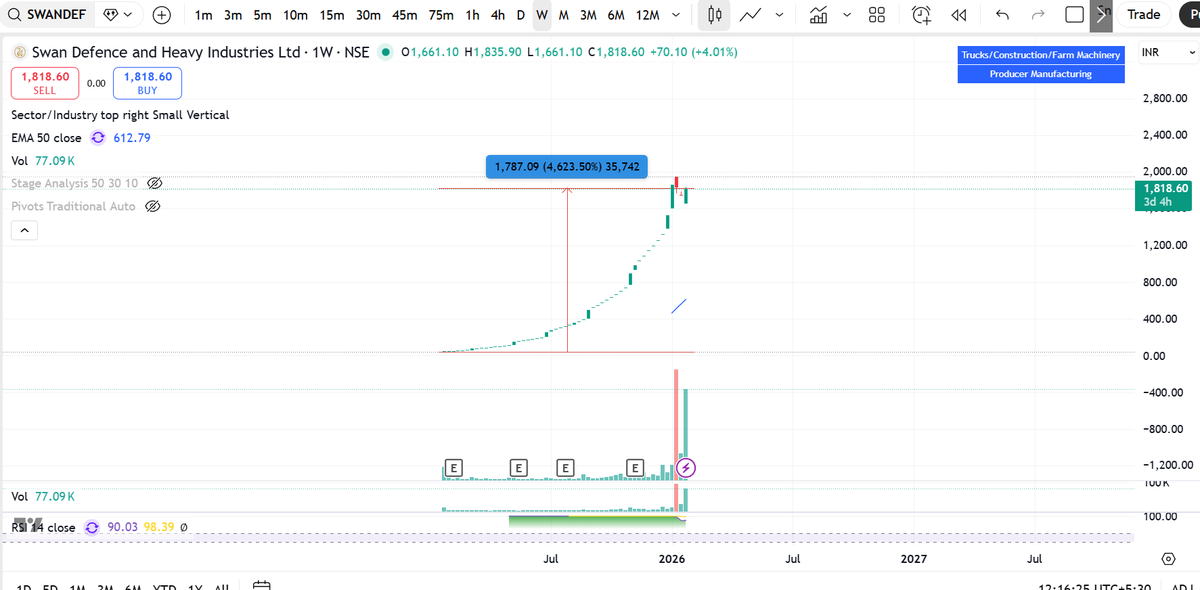
Task: Click the BUY 1,818.60 button
Action: click(x=147, y=83)
